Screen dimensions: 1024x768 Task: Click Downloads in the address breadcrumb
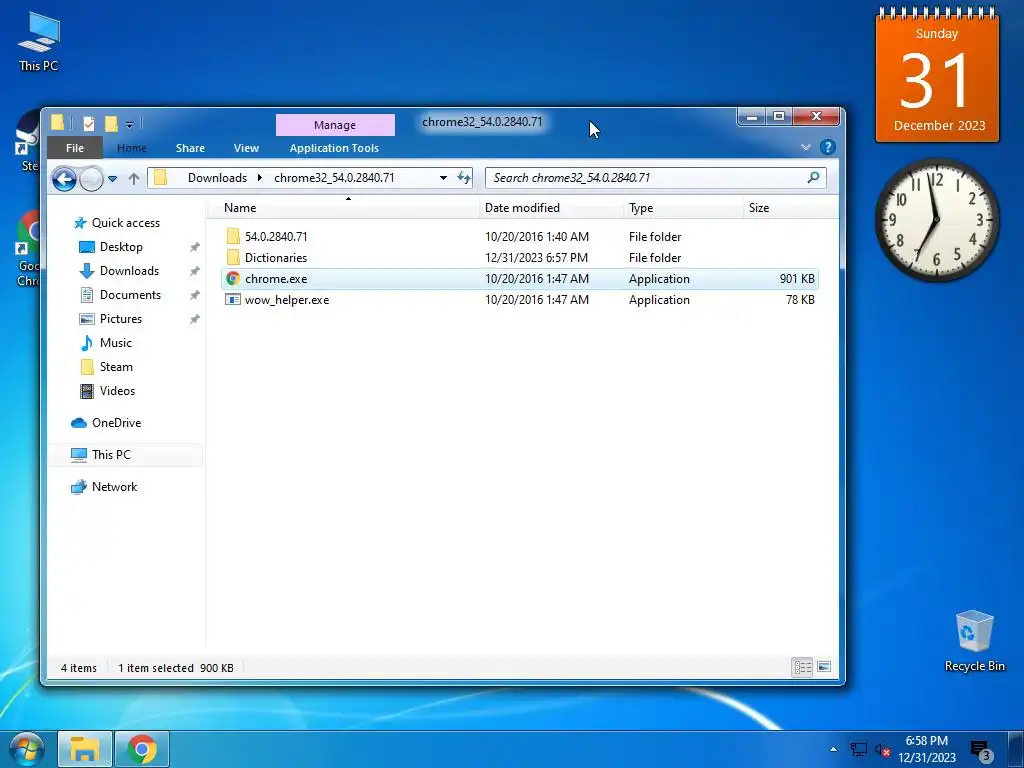[x=217, y=178]
